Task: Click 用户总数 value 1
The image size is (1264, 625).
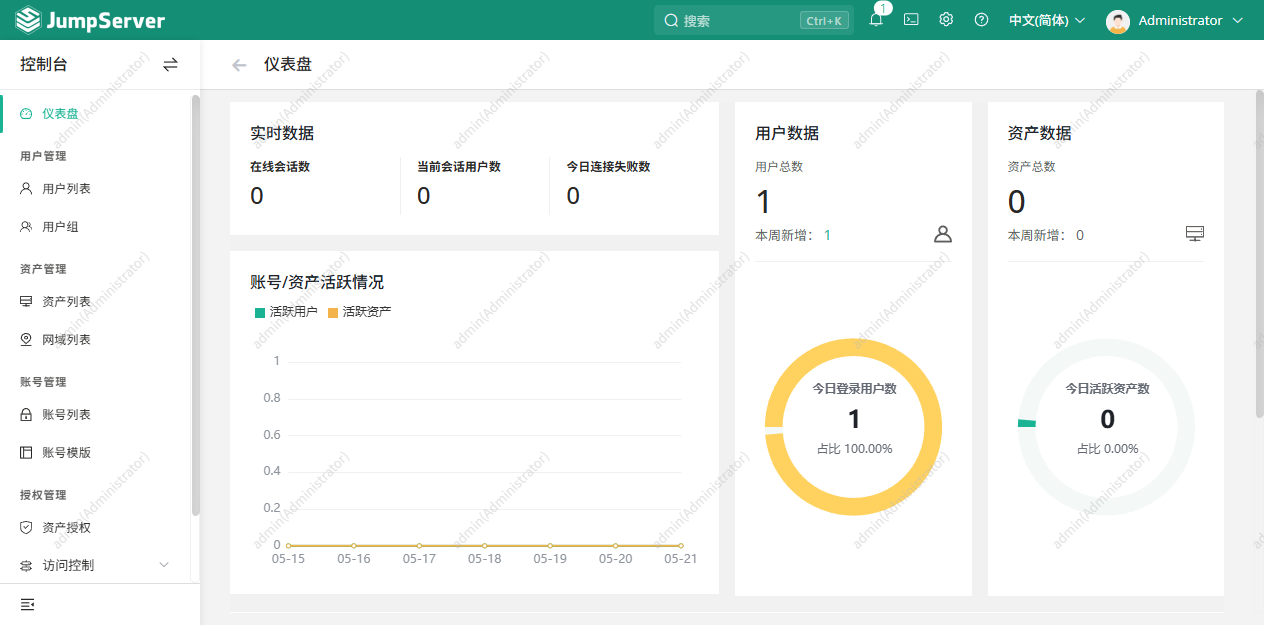Action: coord(763,202)
